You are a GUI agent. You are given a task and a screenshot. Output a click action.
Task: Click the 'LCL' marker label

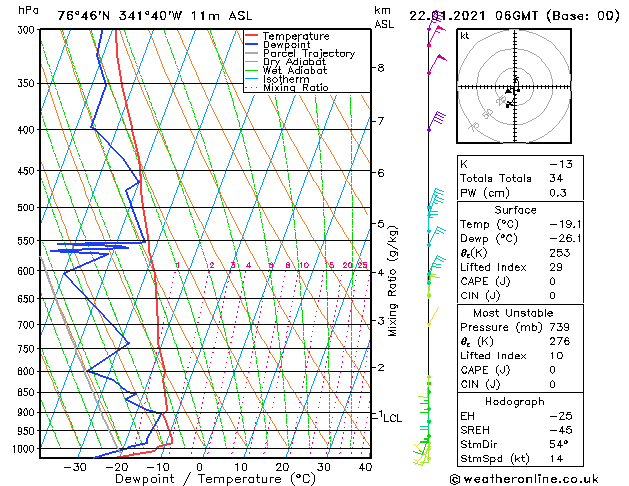pos(392,418)
